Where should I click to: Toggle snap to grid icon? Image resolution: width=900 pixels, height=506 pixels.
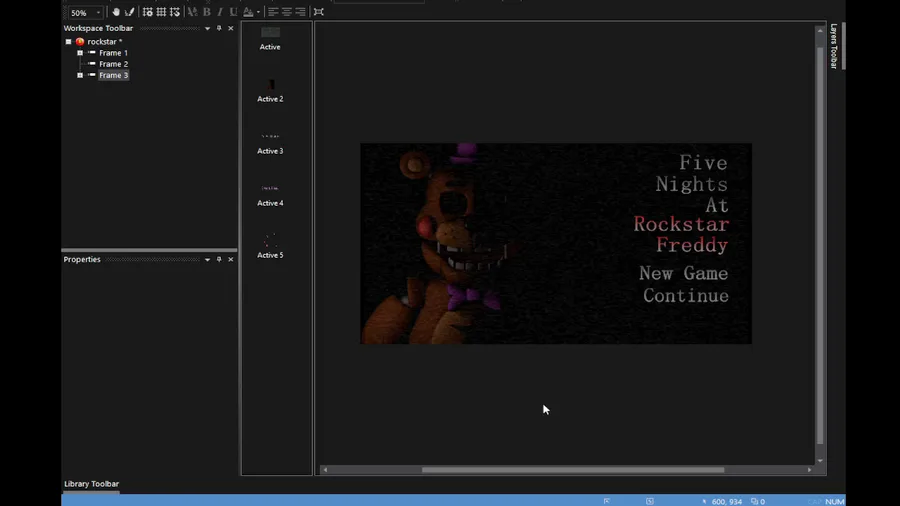coord(175,11)
